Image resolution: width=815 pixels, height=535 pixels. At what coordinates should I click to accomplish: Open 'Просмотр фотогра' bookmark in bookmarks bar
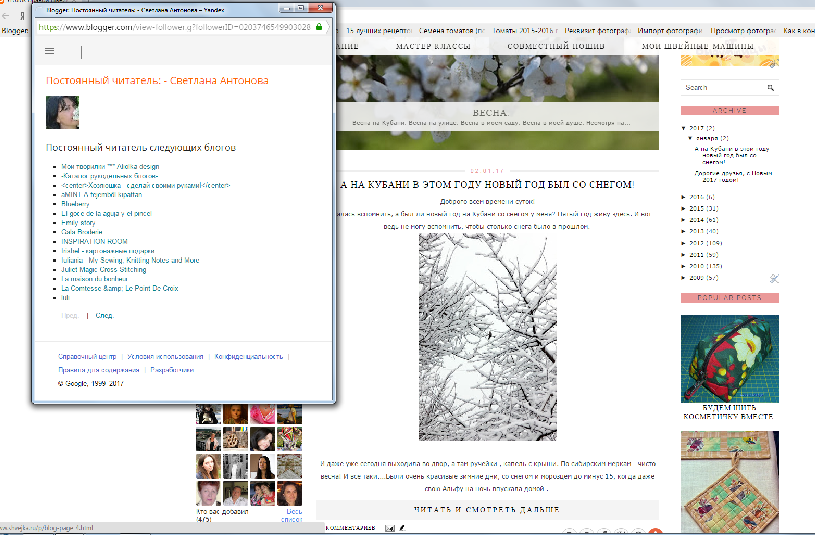click(x=743, y=31)
